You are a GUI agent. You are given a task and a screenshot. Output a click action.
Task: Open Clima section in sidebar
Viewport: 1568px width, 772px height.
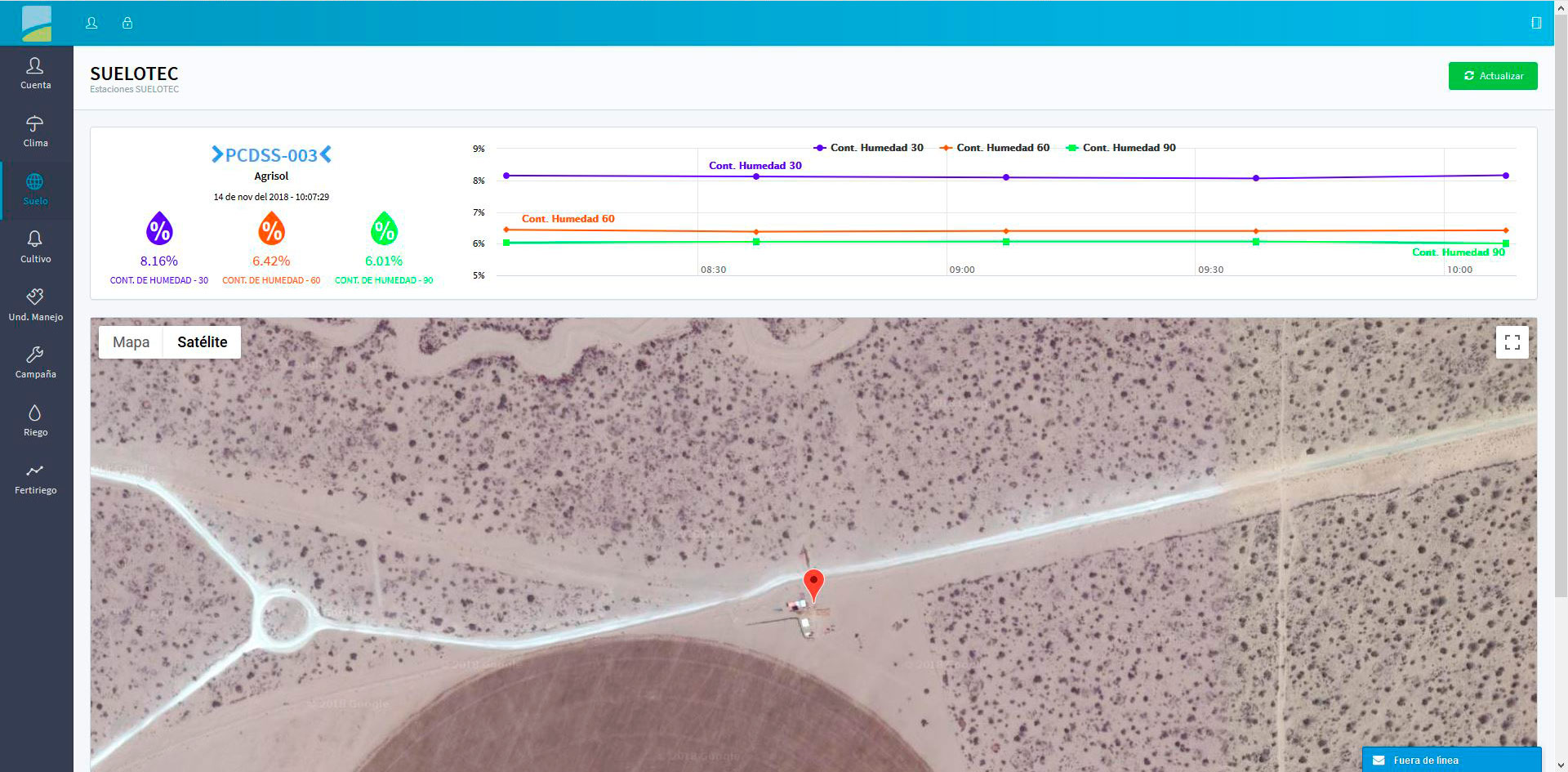coord(35,131)
